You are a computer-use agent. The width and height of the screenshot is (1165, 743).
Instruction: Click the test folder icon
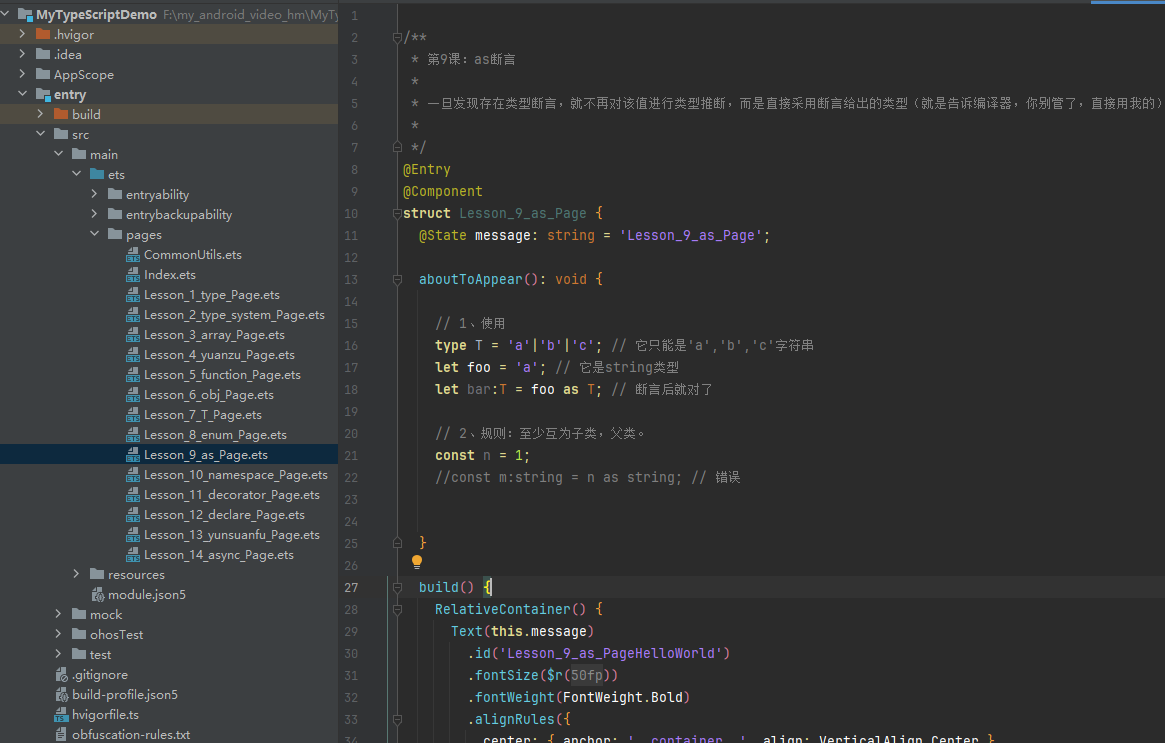79,655
